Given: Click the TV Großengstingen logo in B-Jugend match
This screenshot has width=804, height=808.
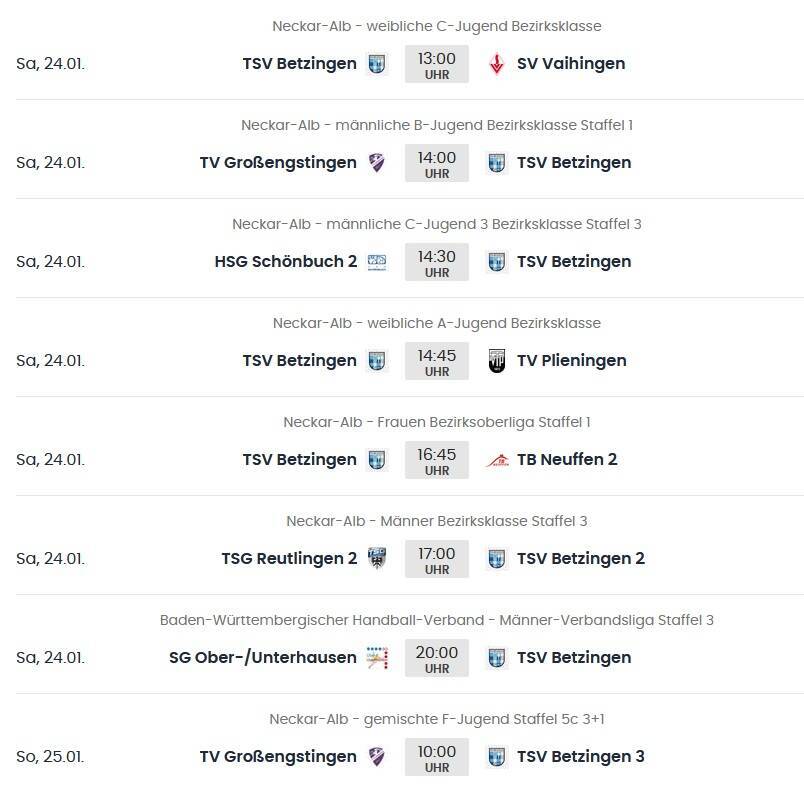Looking at the screenshot, I should [377, 163].
